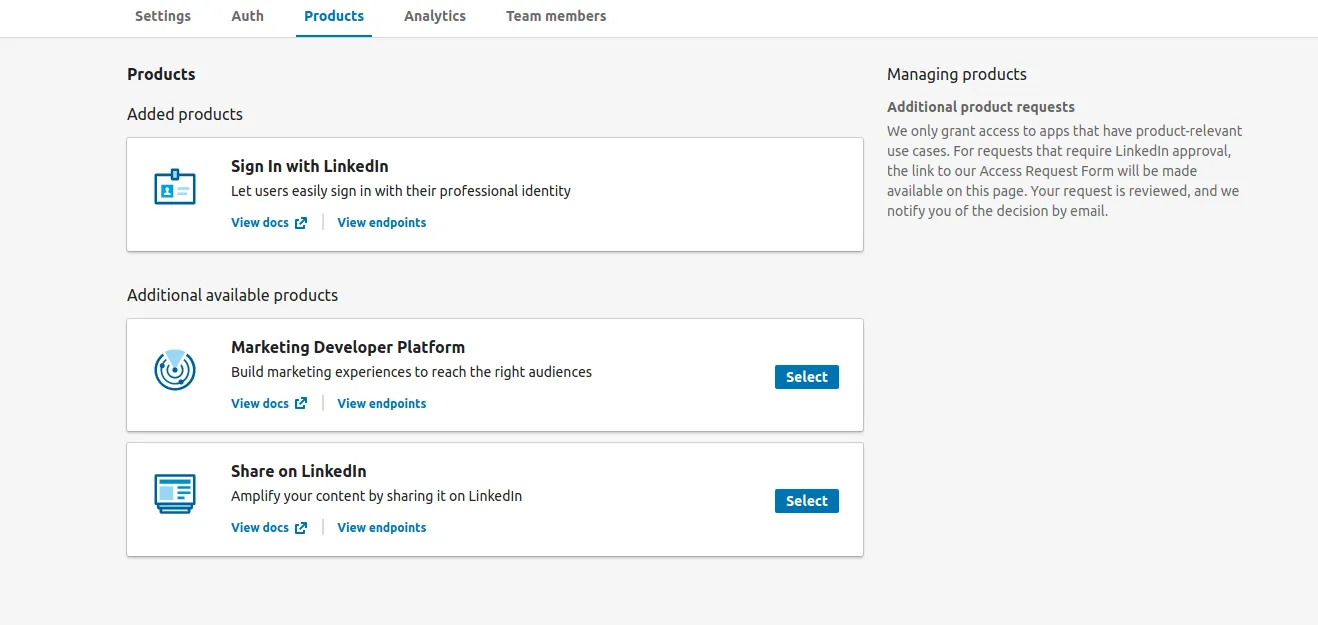Image resolution: width=1318 pixels, height=625 pixels.
Task: Select the Products tab
Action: [x=334, y=16]
